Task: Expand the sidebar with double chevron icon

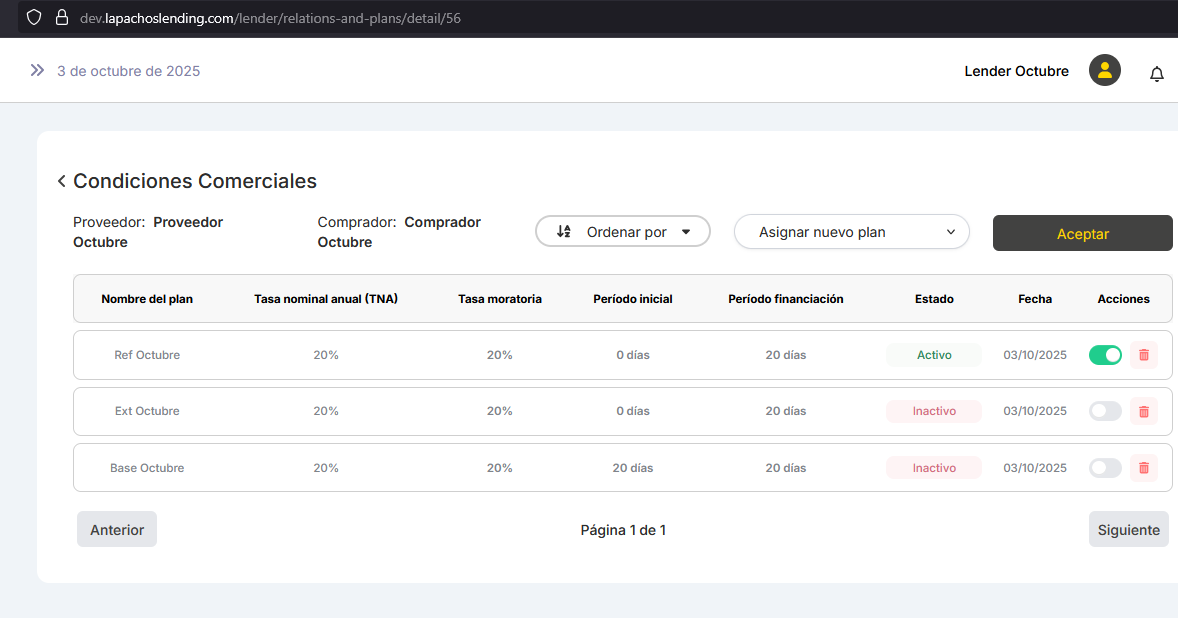Action: (37, 70)
